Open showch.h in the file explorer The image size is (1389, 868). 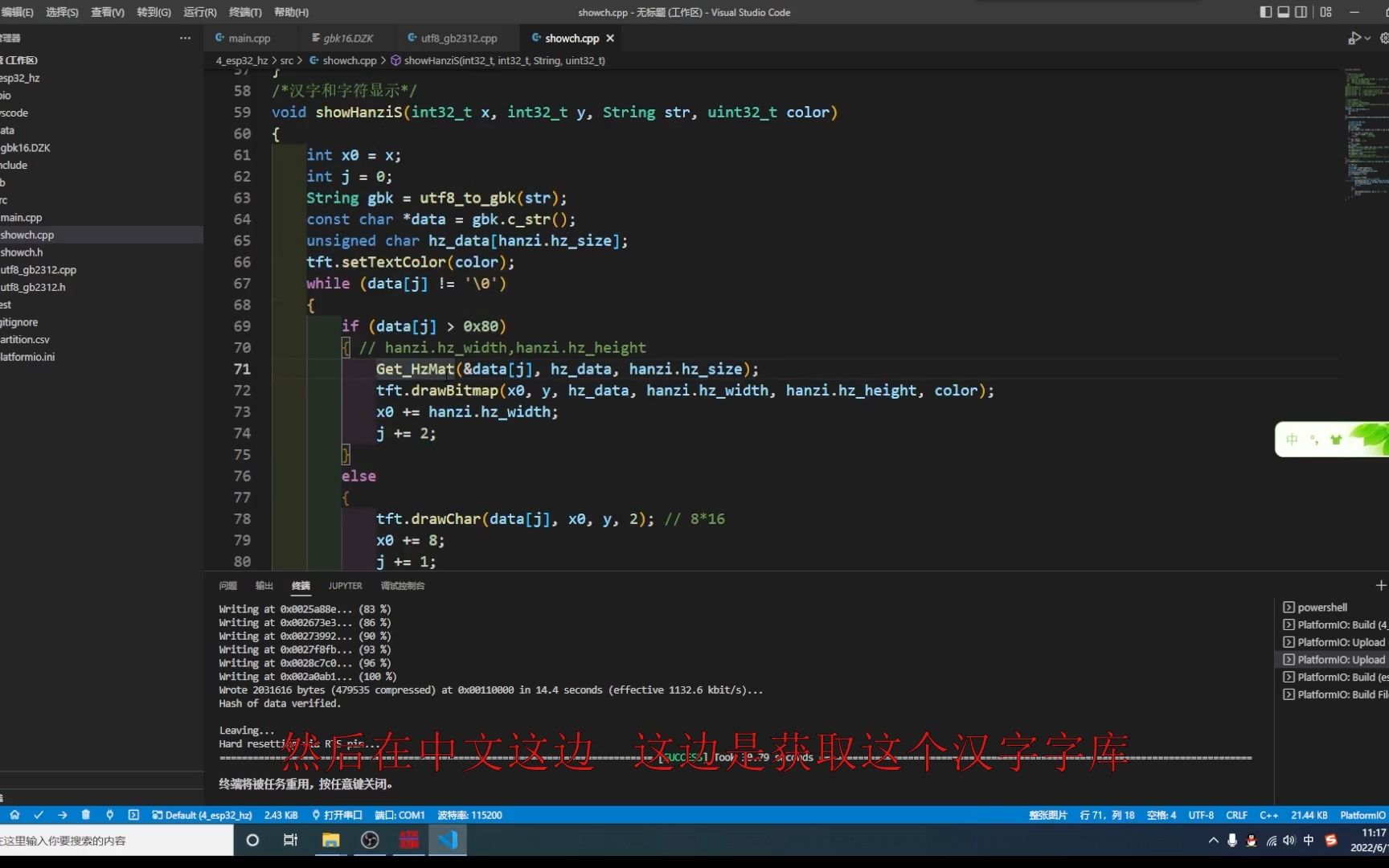click(x=23, y=252)
